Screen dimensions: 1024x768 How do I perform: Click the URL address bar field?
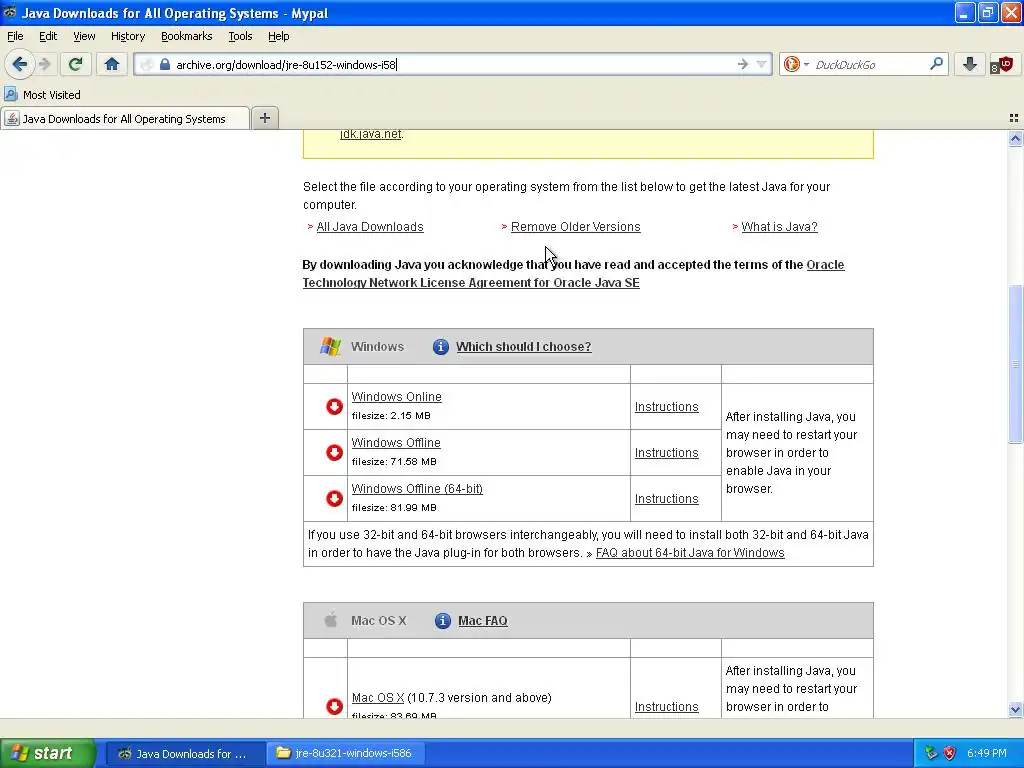(451, 64)
